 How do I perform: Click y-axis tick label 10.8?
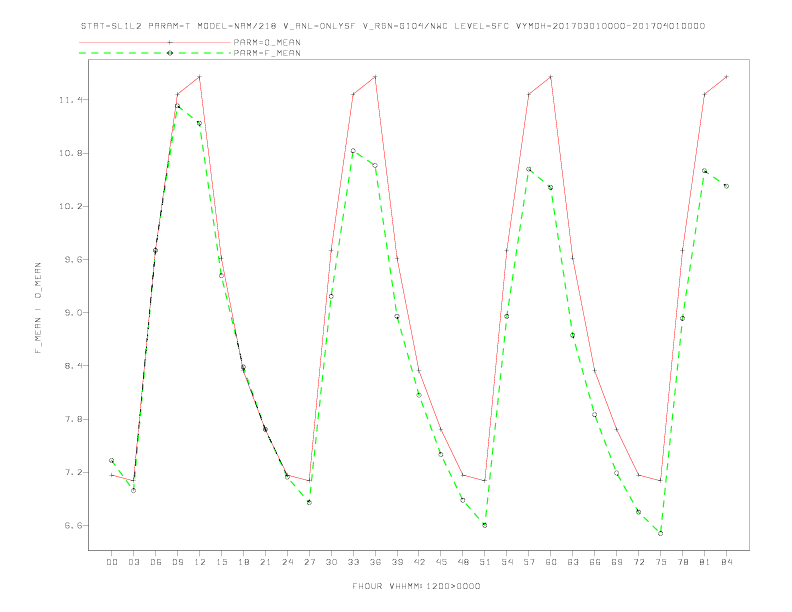pos(70,153)
